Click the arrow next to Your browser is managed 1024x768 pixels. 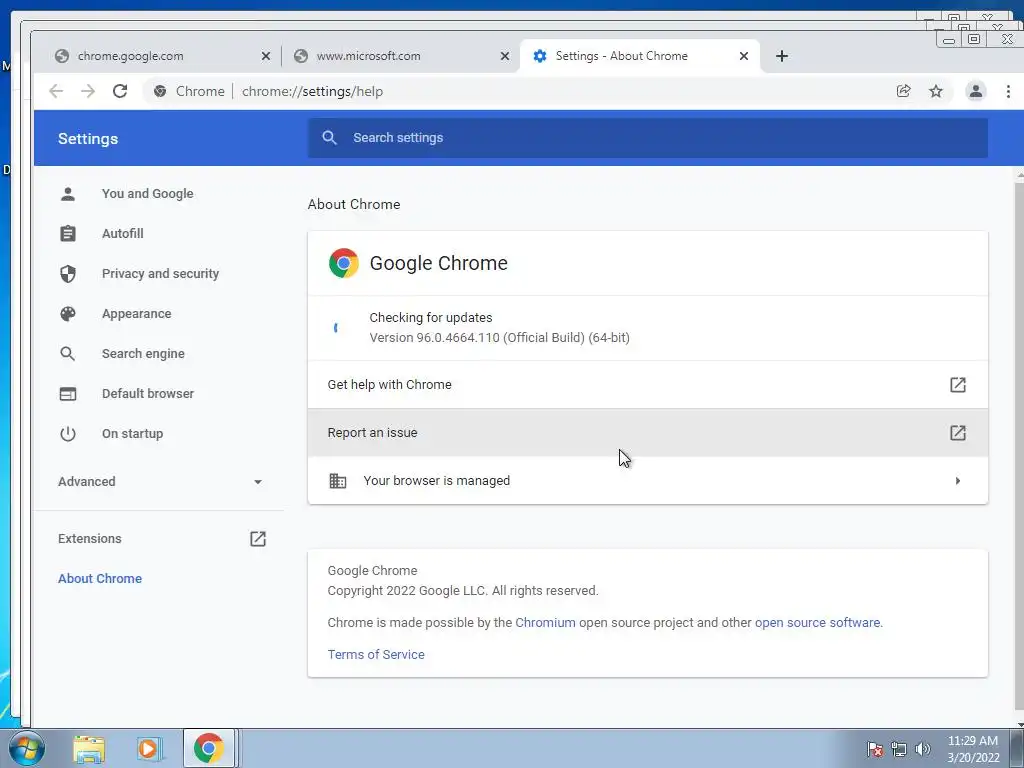[x=958, y=481]
